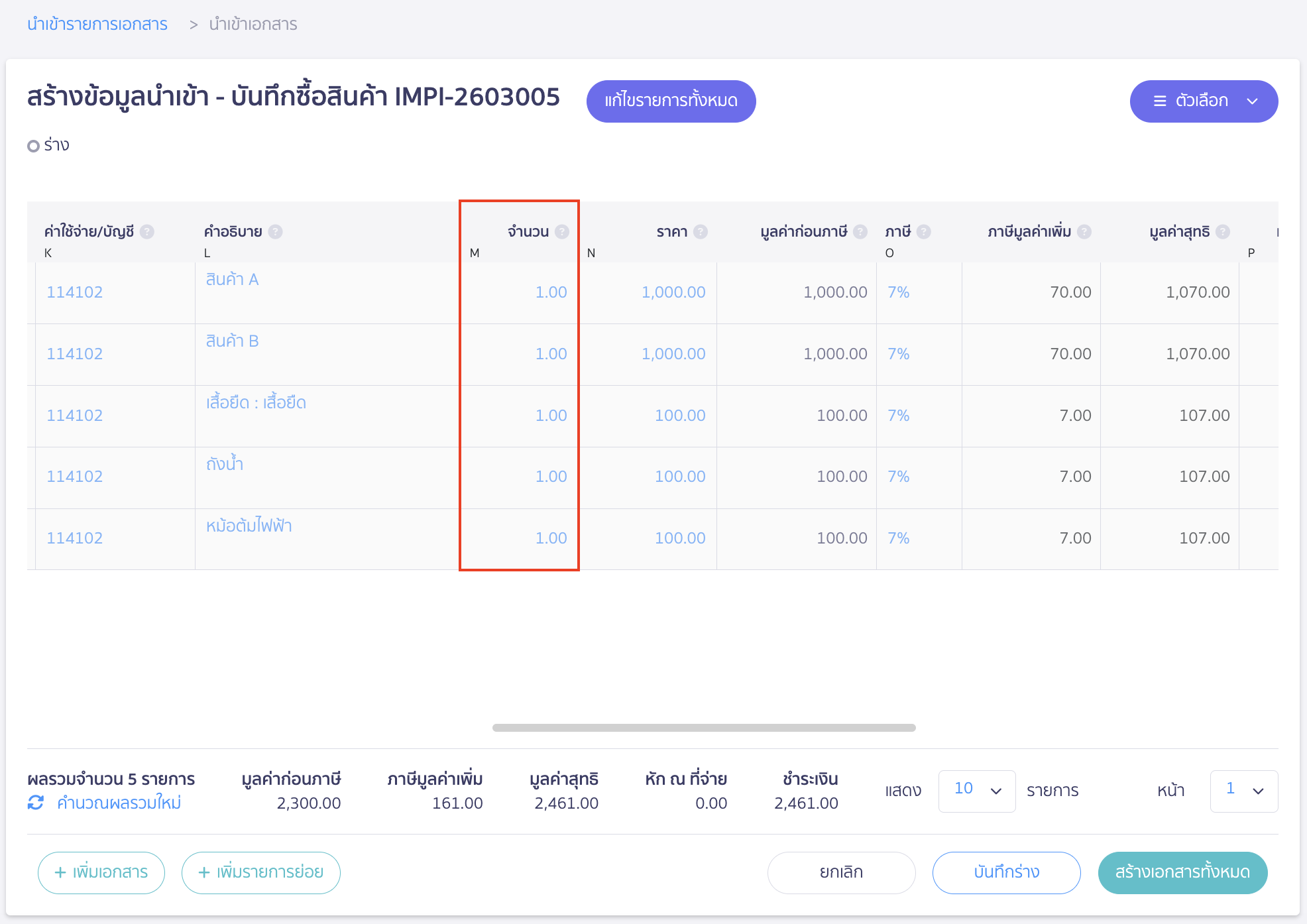Click 7% tax in เสื้อยืด row

(x=899, y=416)
